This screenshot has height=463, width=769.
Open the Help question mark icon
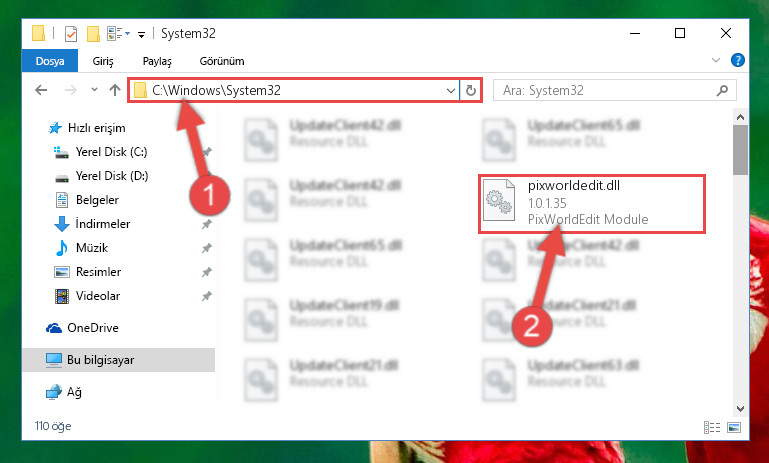pyautogui.click(x=737, y=60)
